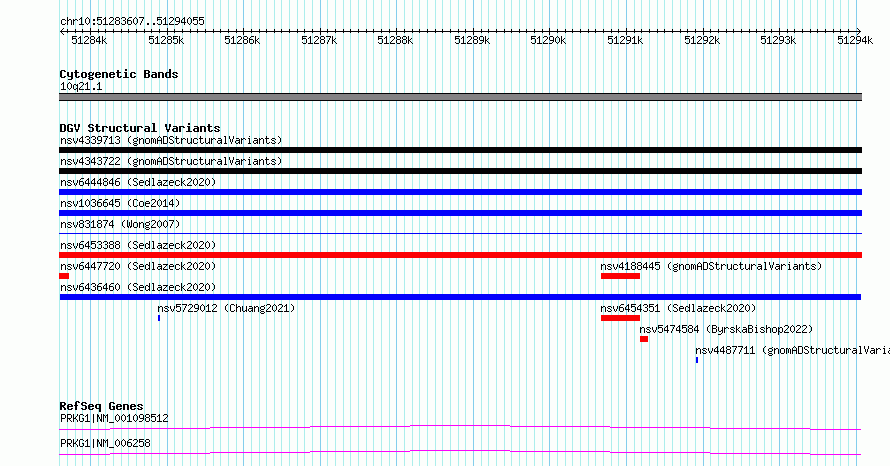Click the tiny blue marker under nsv4487711
Image resolution: width=890 pixels, height=466 pixels.
click(x=697, y=360)
